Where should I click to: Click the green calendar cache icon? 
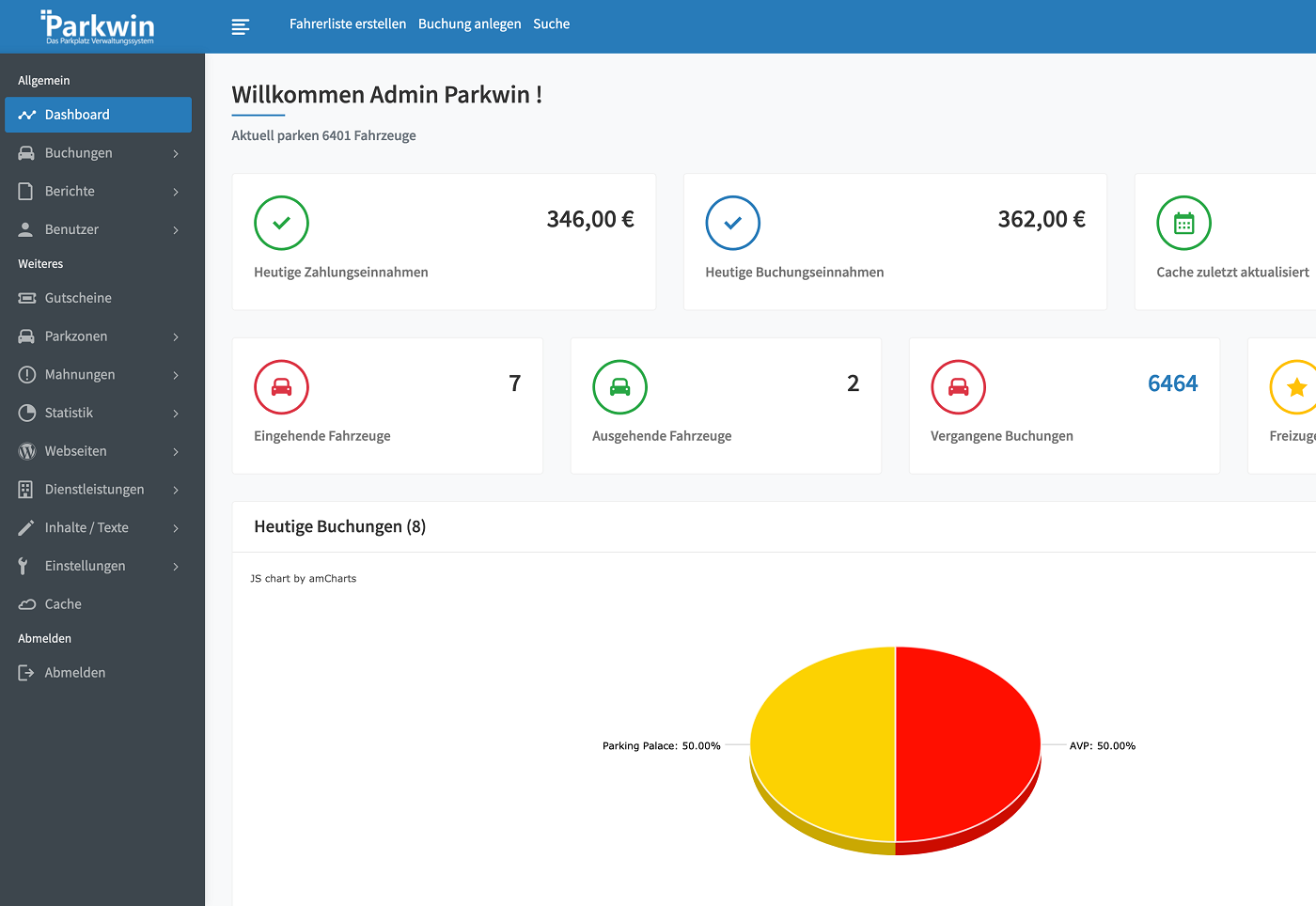click(1183, 223)
